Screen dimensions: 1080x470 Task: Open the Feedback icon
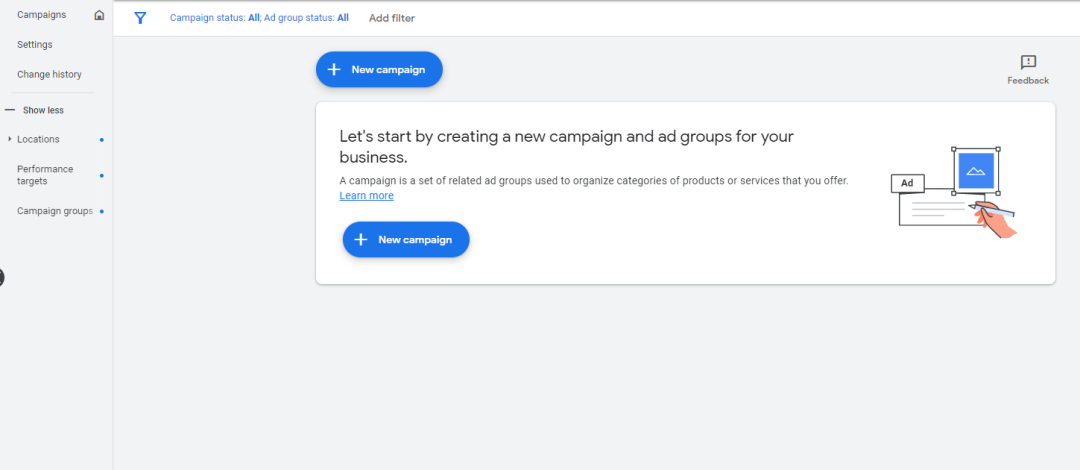(1028, 63)
